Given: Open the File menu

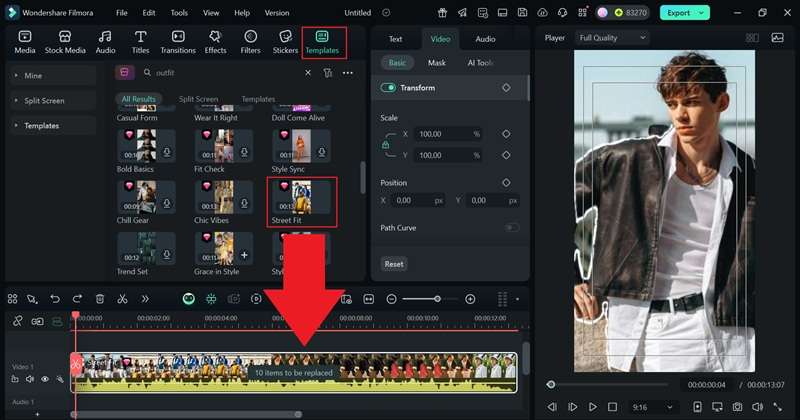Looking at the screenshot, I should coord(121,13).
